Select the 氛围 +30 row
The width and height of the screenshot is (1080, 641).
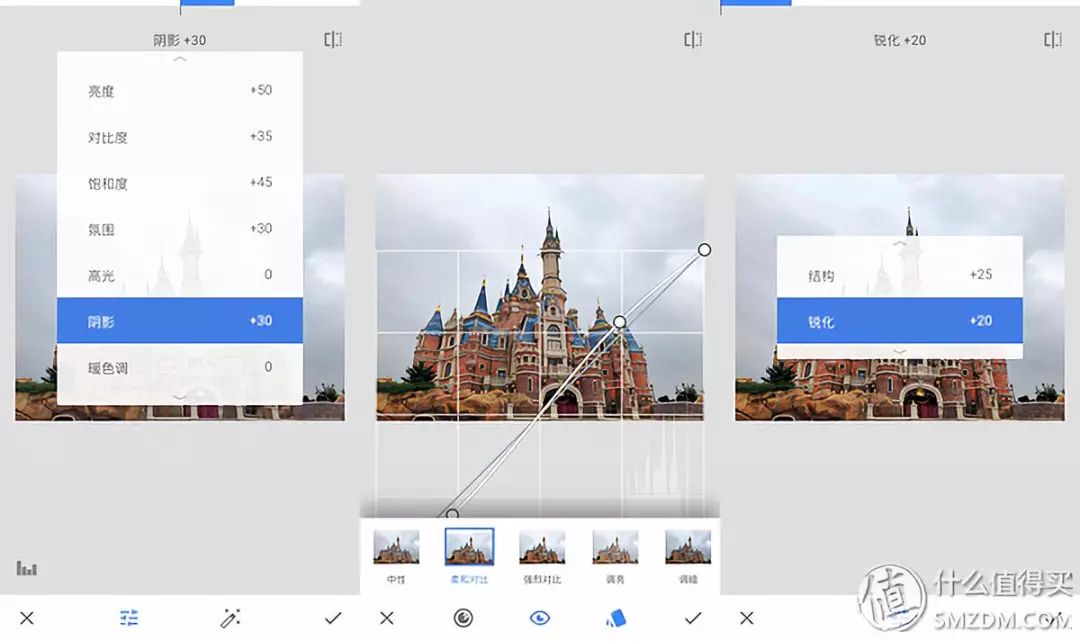[x=180, y=229]
